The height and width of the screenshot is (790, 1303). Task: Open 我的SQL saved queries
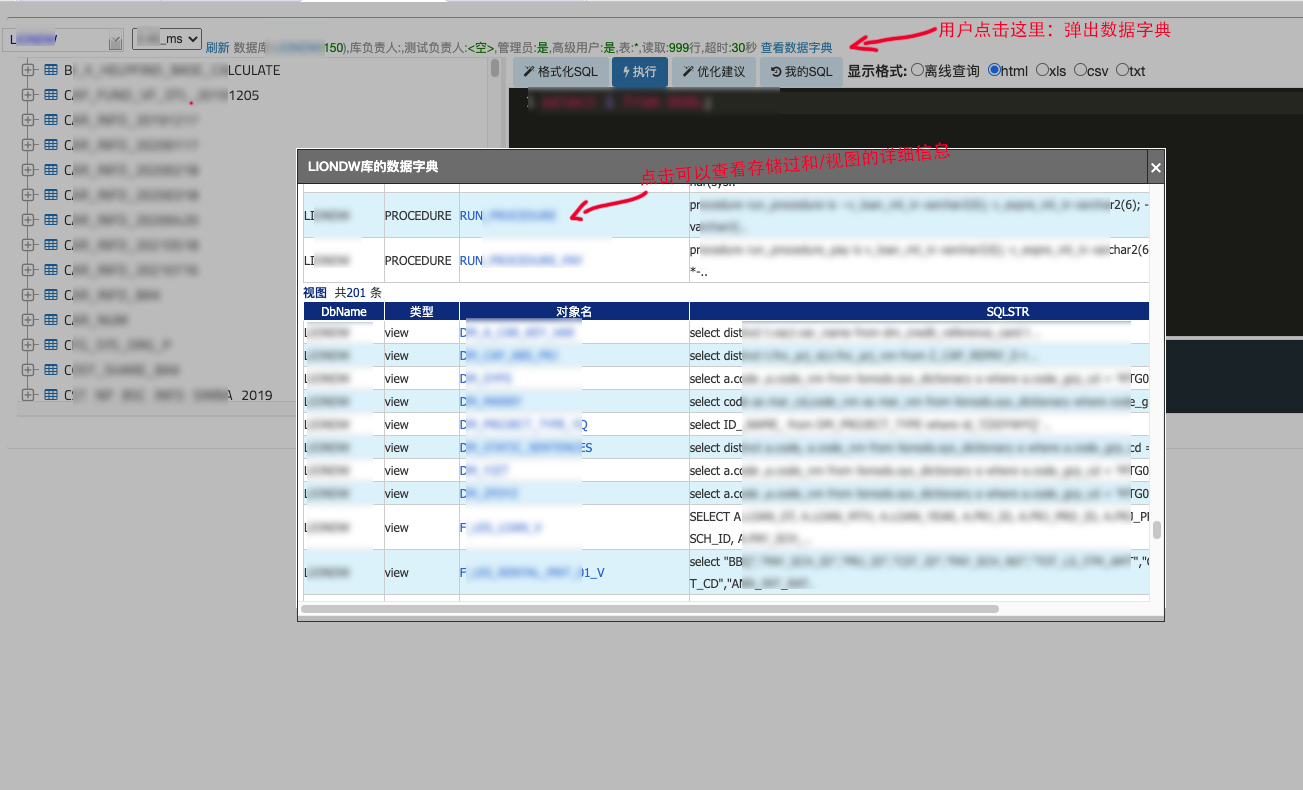click(x=801, y=72)
